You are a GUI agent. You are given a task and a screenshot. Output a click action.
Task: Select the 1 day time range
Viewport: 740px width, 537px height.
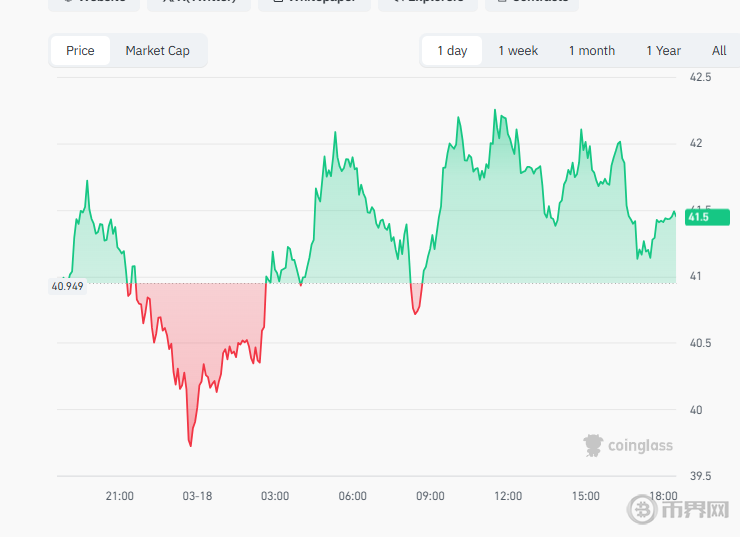point(452,50)
